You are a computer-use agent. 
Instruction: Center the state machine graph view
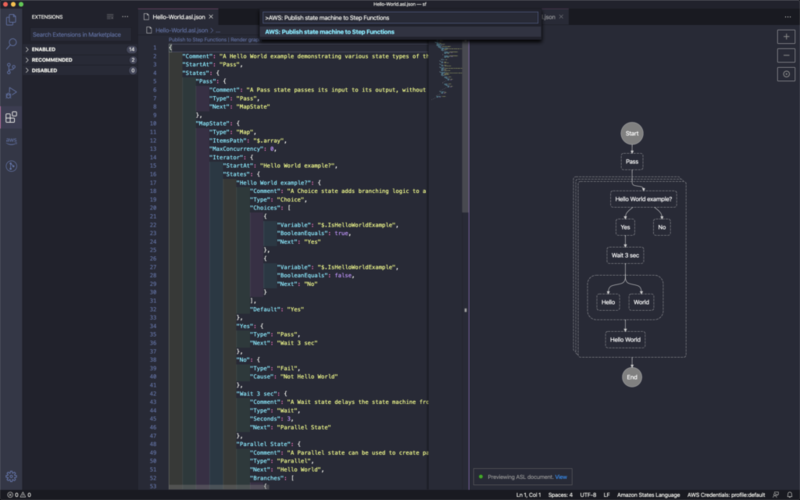click(x=786, y=74)
